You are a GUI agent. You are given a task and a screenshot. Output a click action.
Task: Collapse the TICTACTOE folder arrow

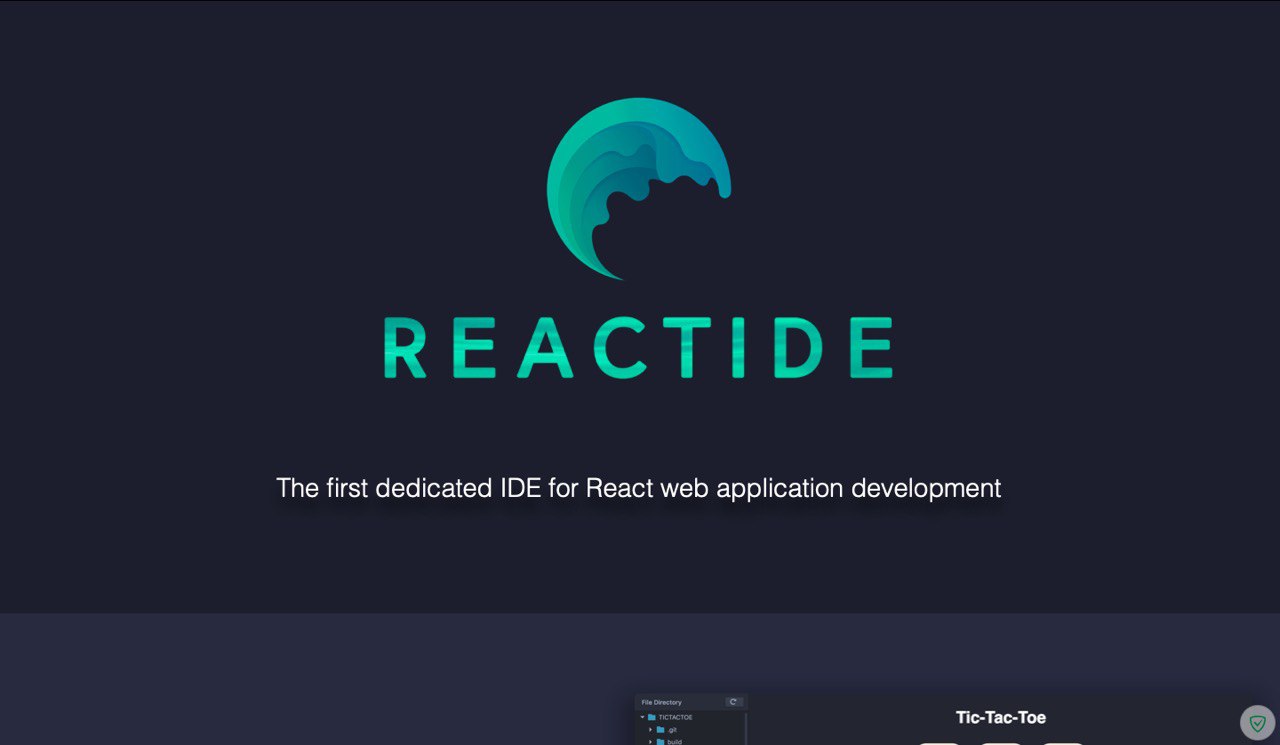[x=642, y=717]
